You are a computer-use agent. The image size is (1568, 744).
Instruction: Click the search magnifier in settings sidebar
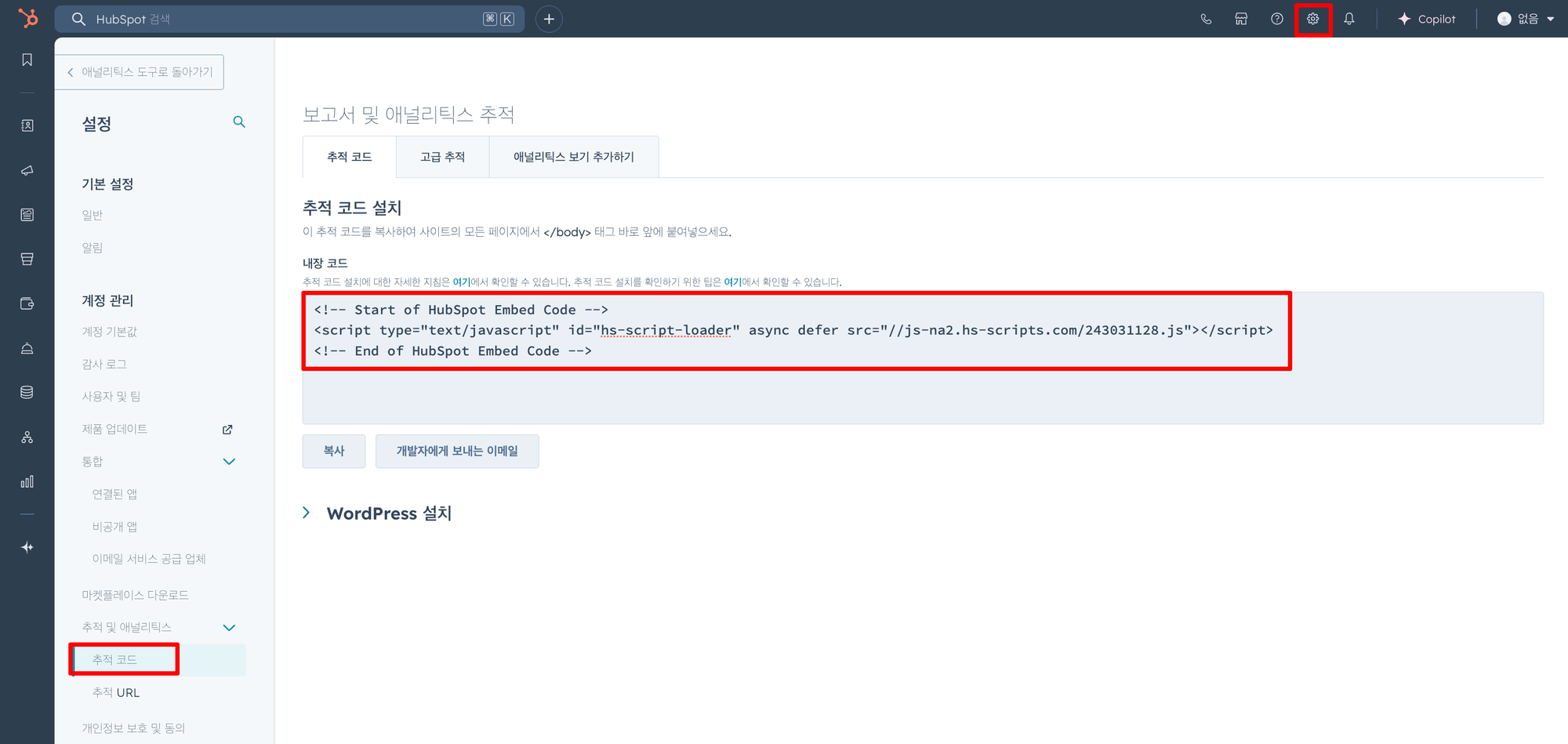(x=239, y=122)
